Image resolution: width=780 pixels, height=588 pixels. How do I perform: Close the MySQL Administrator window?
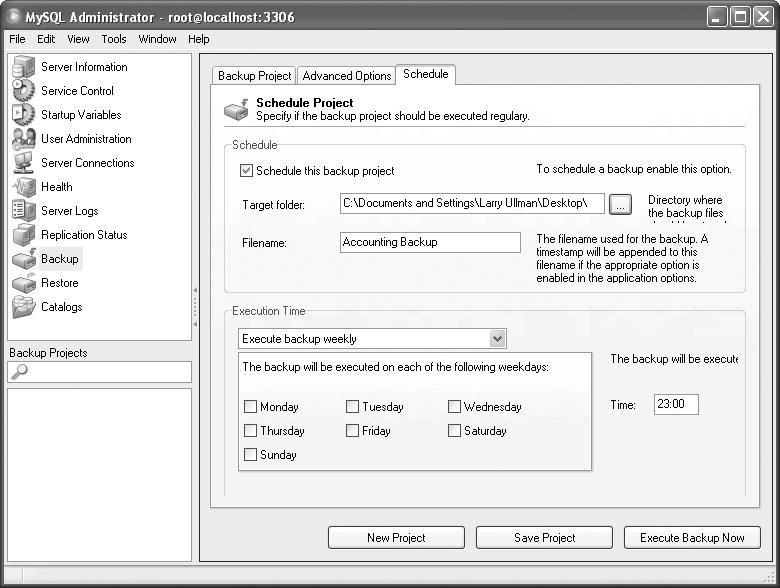[763, 17]
